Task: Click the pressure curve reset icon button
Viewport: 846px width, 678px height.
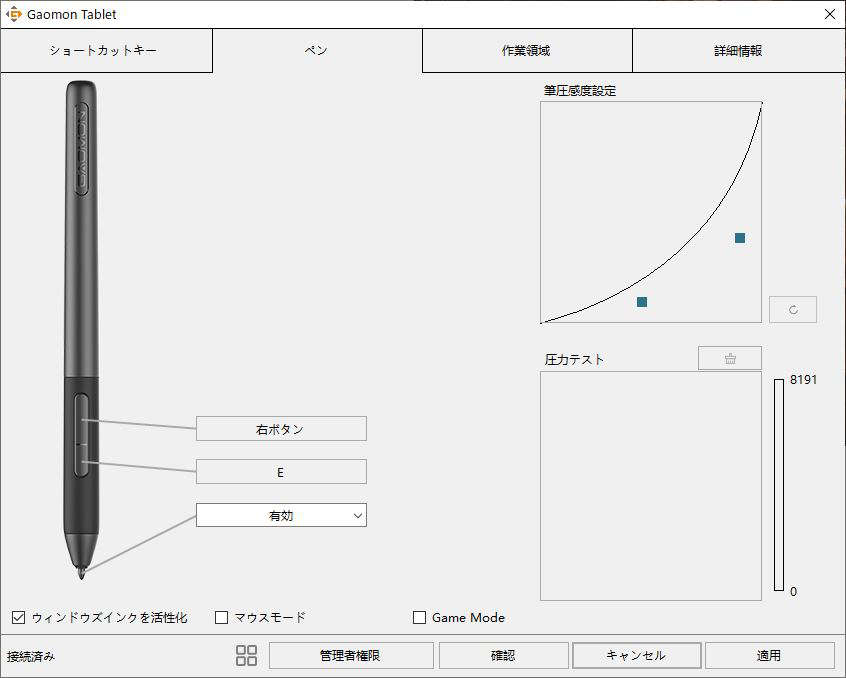Action: 793,310
